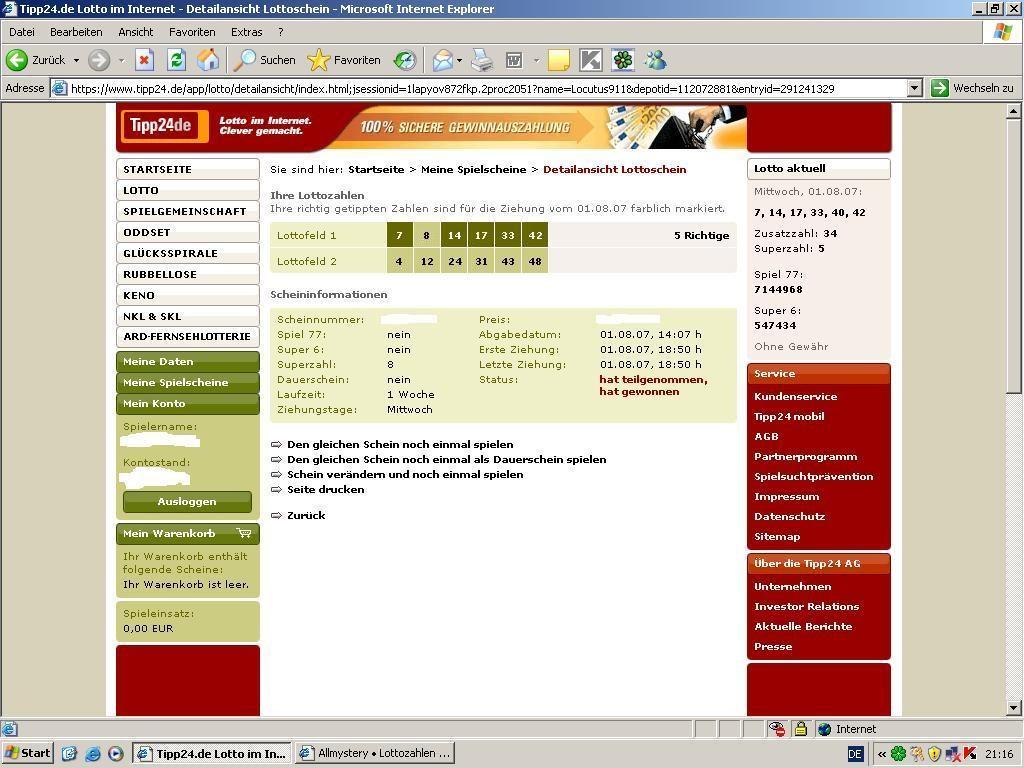This screenshot has height=768, width=1024.
Task: Expand the Back button history dropdown
Action: click(76, 60)
